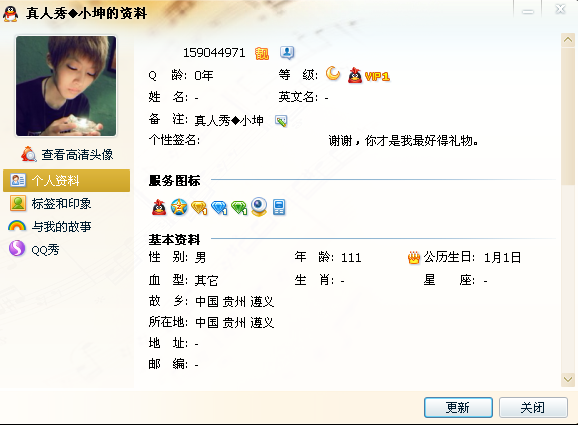
Task: Click the webcam service icon
Action: click(259, 206)
